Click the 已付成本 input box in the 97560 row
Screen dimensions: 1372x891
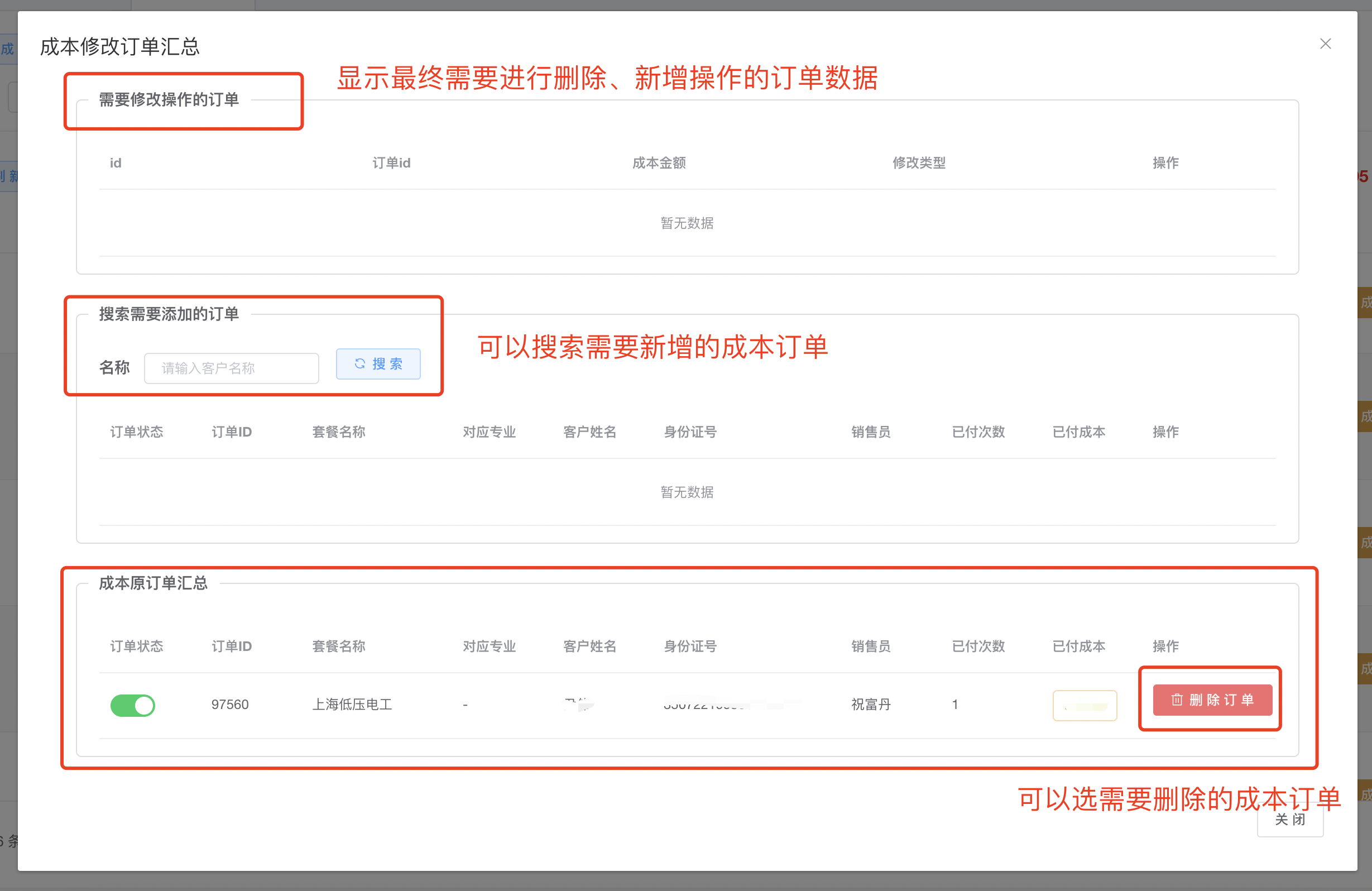(x=1085, y=705)
